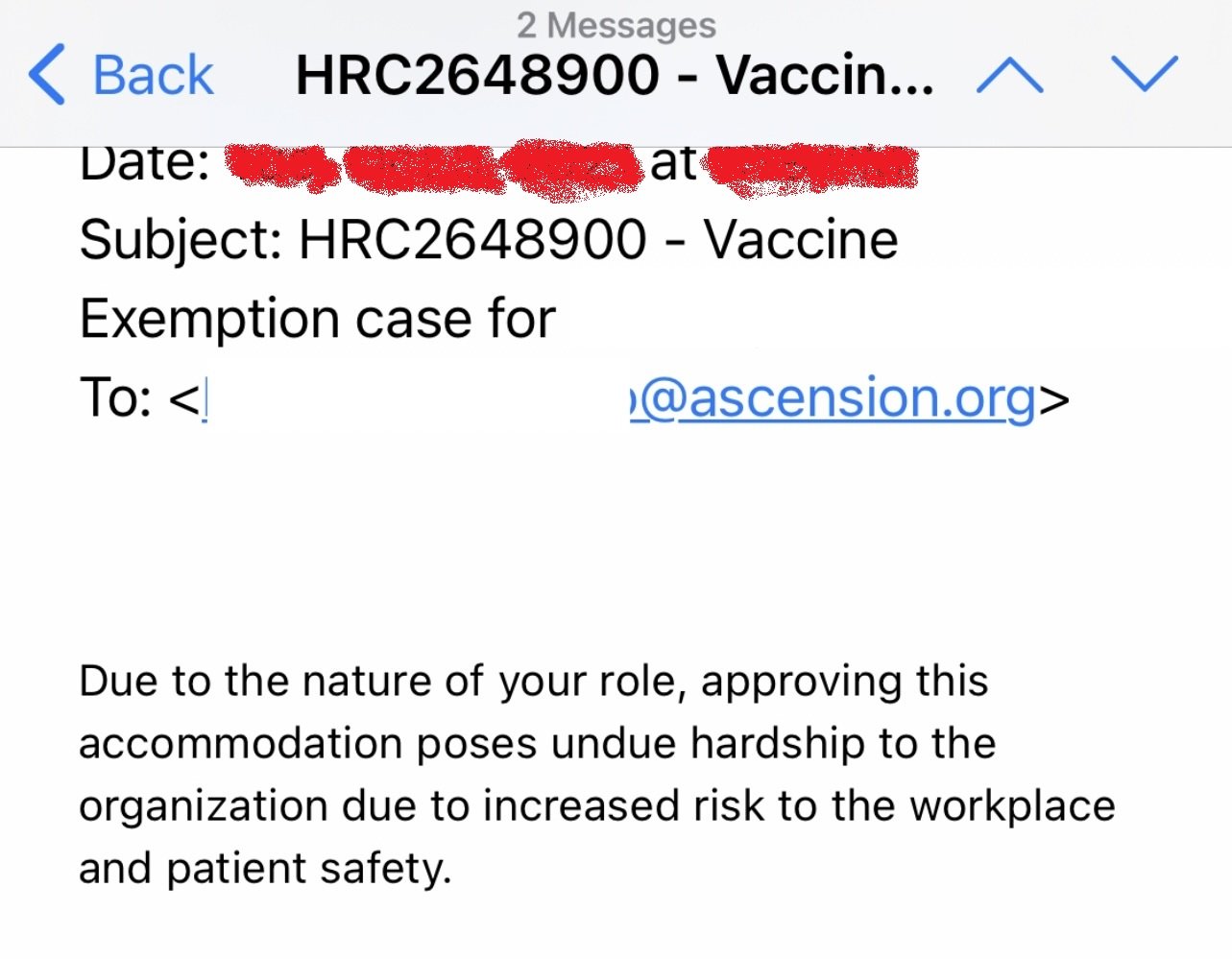Image resolution: width=1232 pixels, height=959 pixels.
Task: Click the closing angle bracket after ascension.org
Action: (x=1053, y=399)
